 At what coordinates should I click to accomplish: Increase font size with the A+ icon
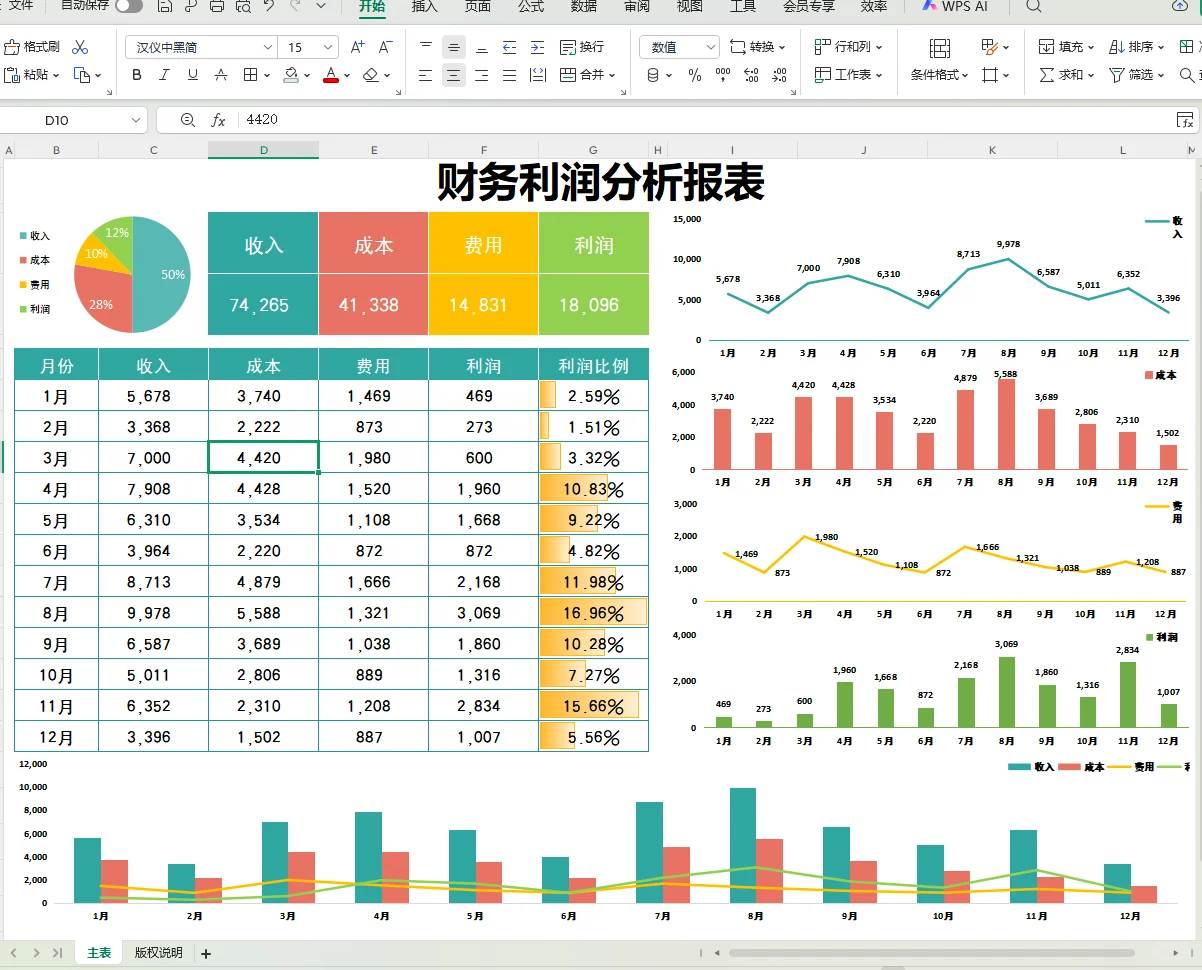click(358, 47)
